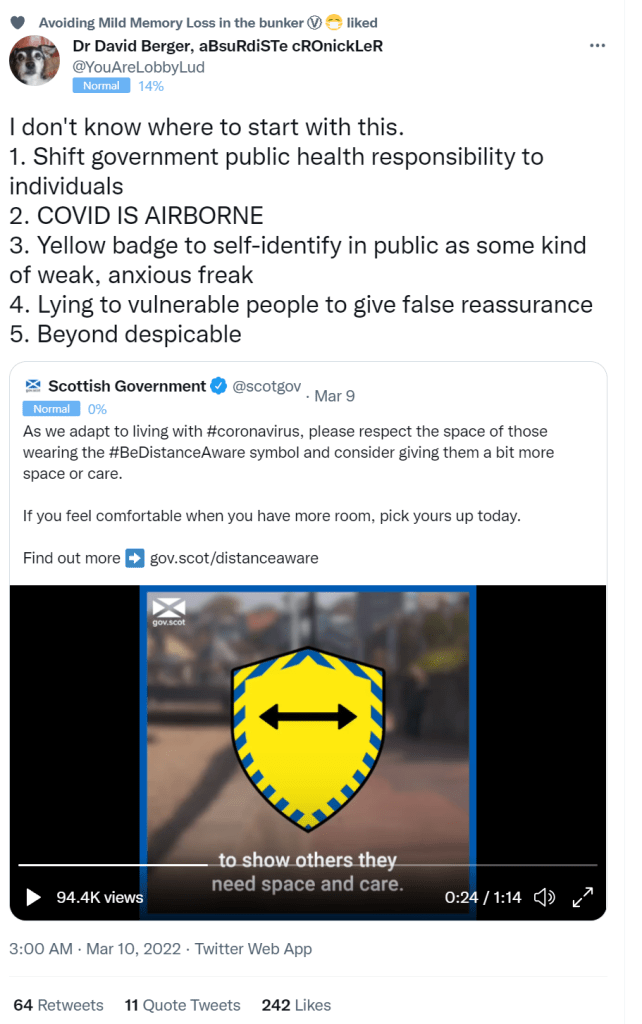Open the @YouAreLobbyLud handle
Viewport: 642px width, 1024px height.
(138, 67)
